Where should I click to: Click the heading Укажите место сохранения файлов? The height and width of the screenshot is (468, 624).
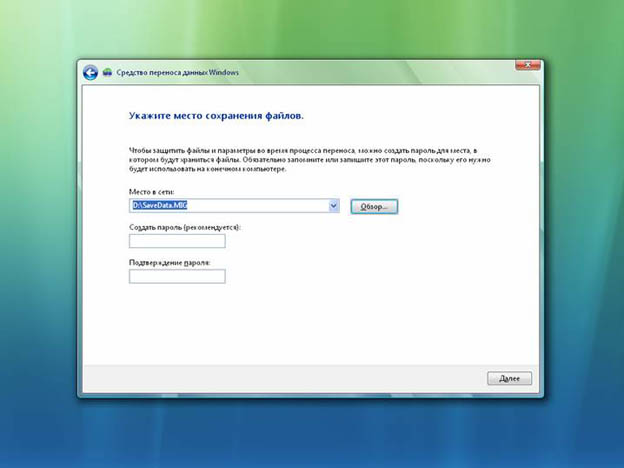point(216,116)
